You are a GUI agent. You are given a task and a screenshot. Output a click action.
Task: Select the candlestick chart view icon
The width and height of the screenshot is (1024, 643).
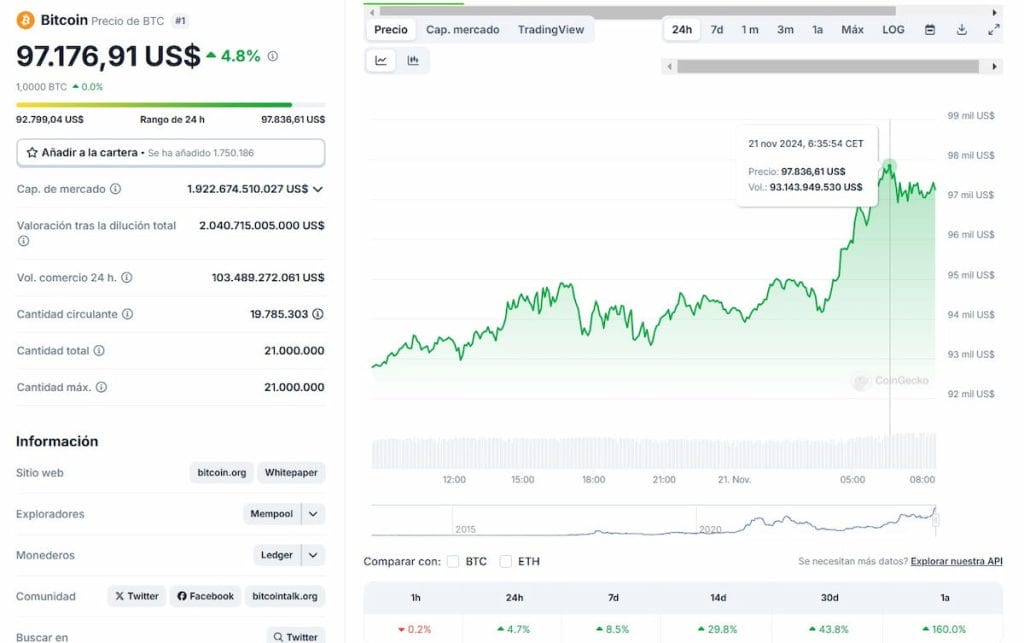pos(413,61)
